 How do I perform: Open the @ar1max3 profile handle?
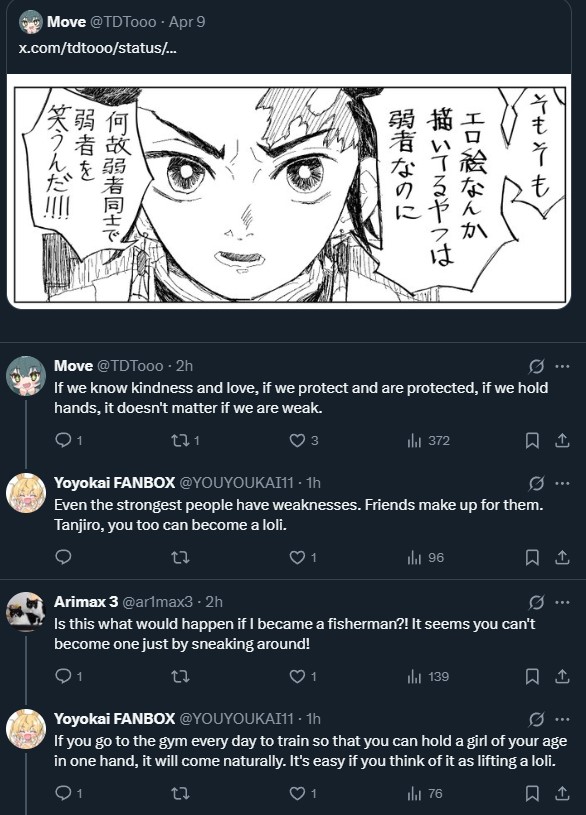click(157, 602)
